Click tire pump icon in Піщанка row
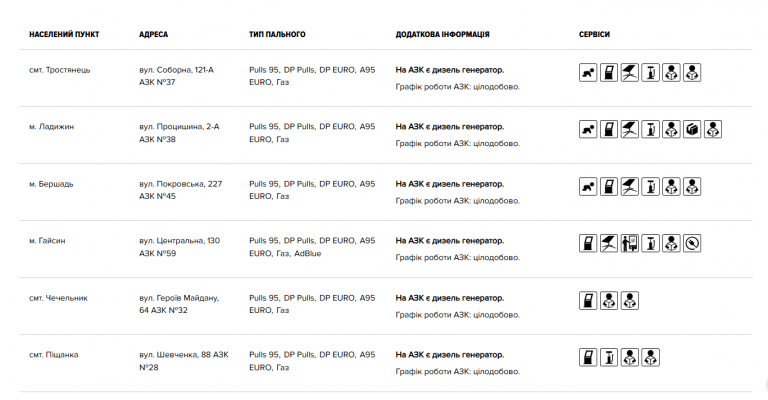 [x=609, y=357]
